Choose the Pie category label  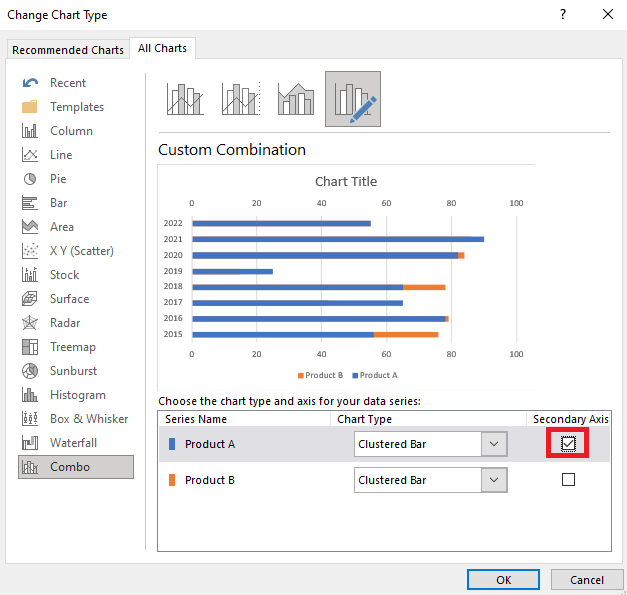(x=58, y=179)
